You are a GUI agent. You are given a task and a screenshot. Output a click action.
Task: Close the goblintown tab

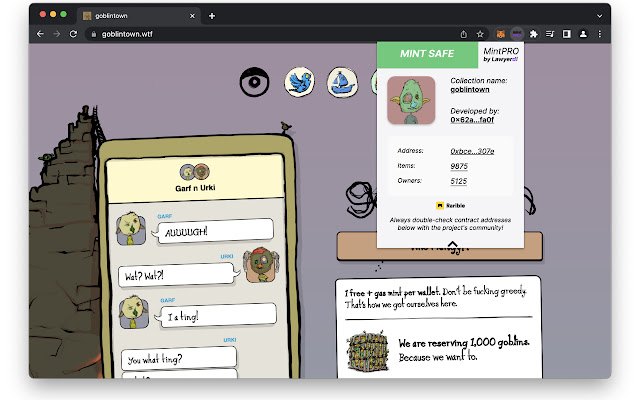pyautogui.click(x=192, y=16)
